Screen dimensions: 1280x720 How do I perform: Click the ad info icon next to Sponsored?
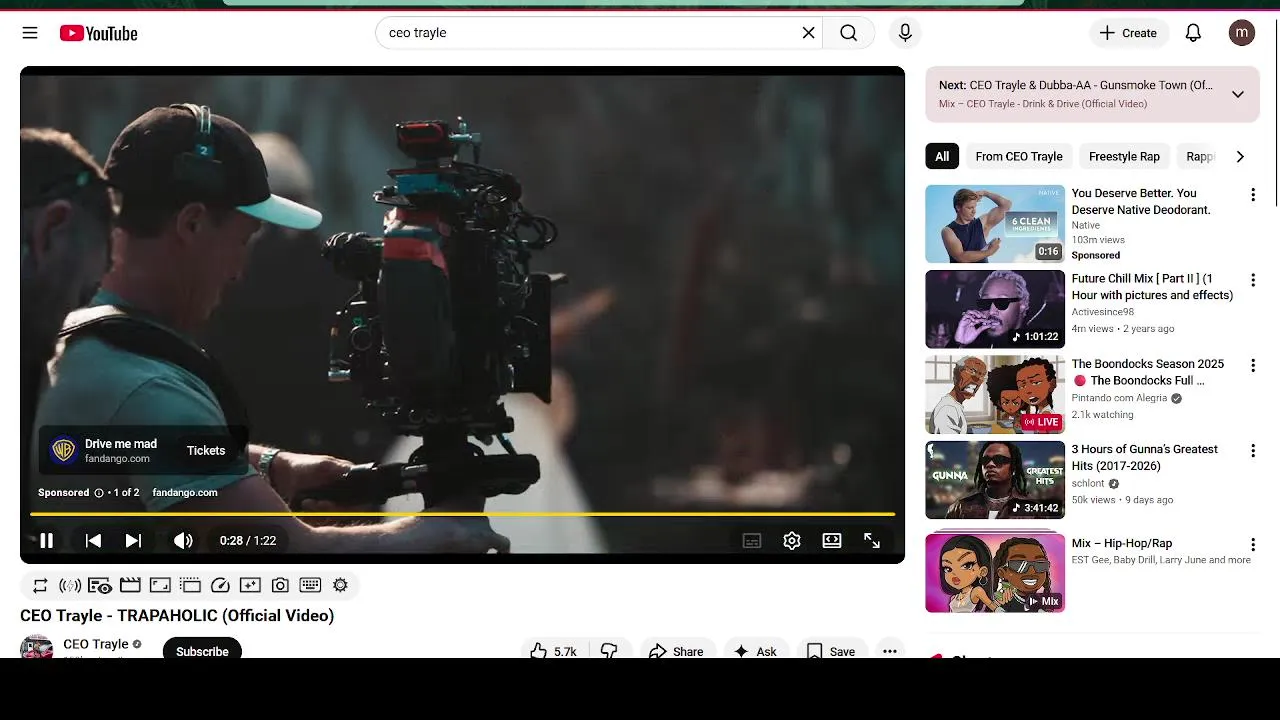99,493
